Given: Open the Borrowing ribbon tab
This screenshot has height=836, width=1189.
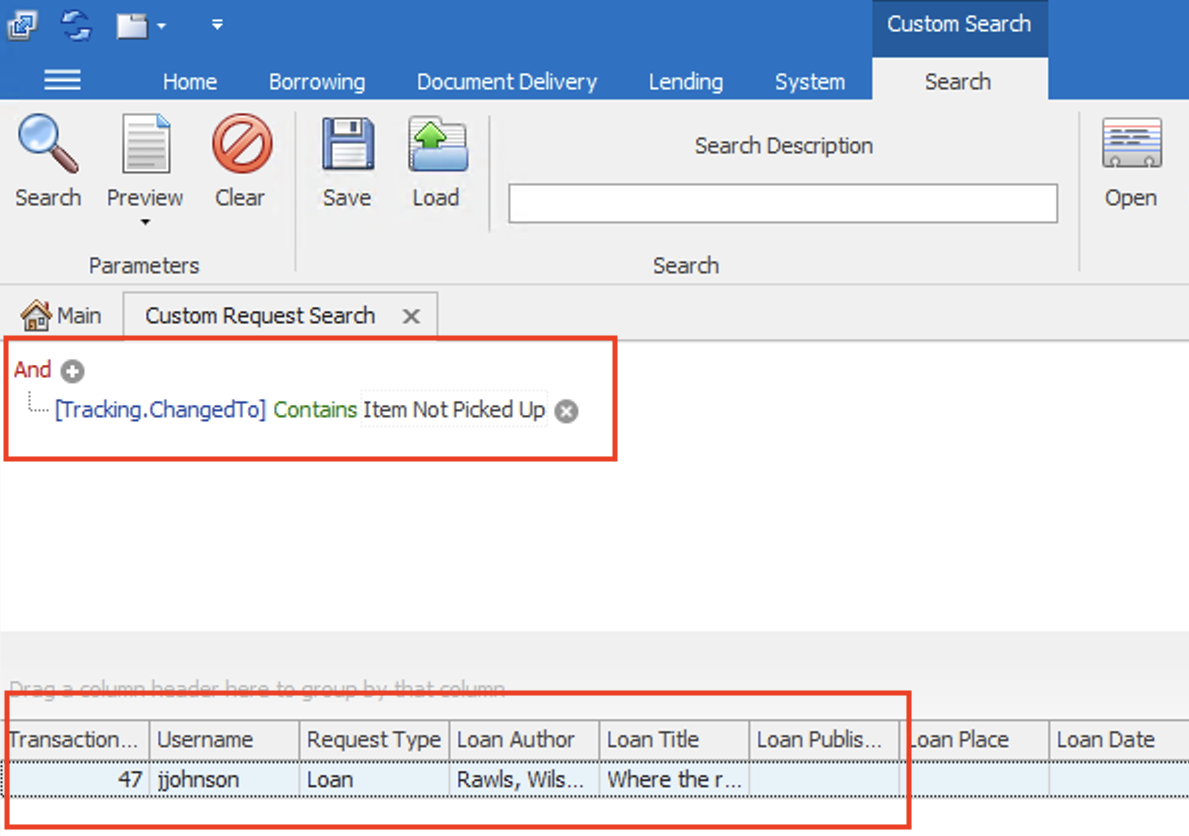Looking at the screenshot, I should (x=317, y=82).
